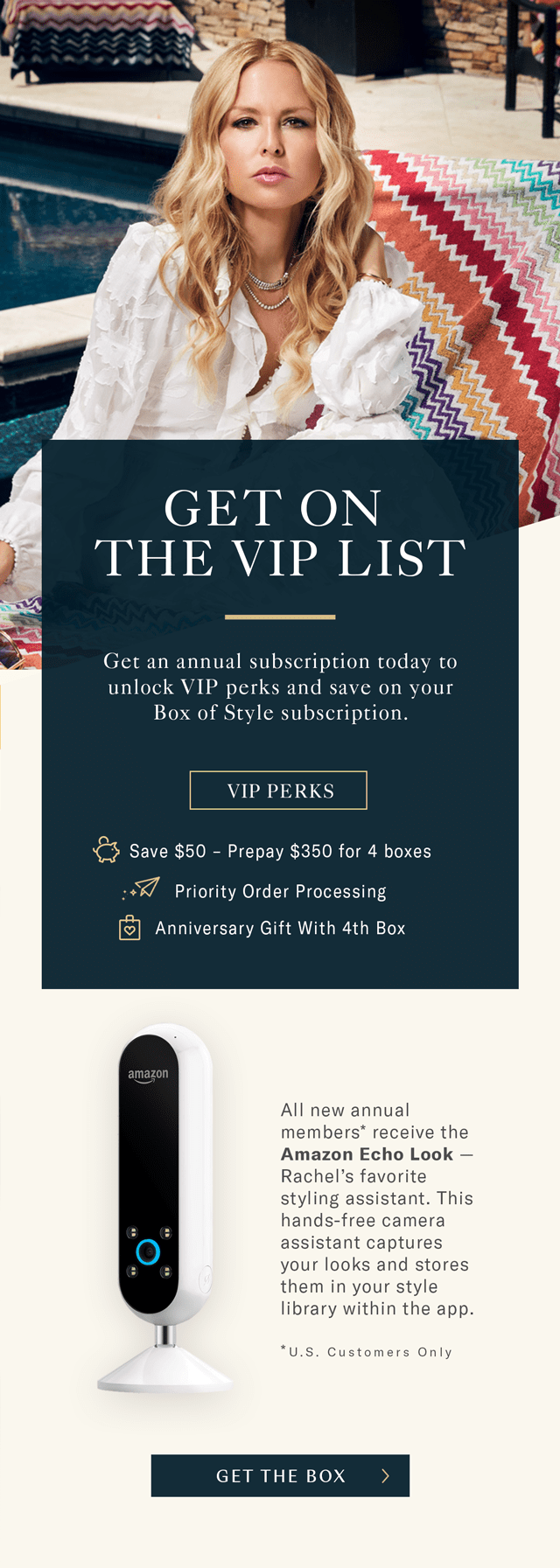Click the Amazon logo on the device
560x1568 pixels.
[148, 1075]
